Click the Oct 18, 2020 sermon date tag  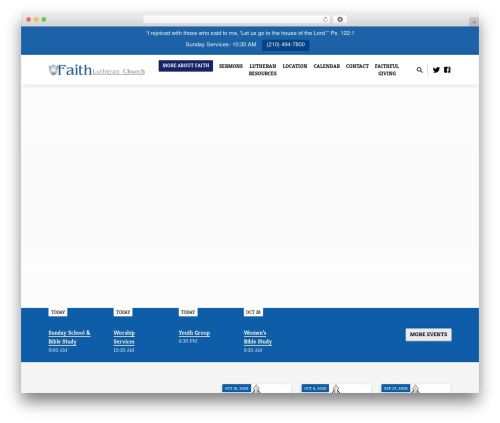[237, 388]
